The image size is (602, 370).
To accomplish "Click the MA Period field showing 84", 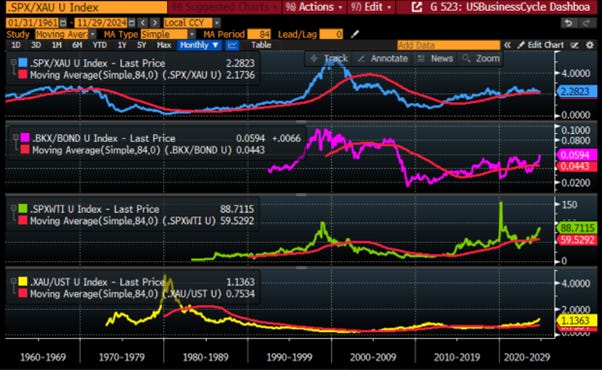I will tap(259, 34).
